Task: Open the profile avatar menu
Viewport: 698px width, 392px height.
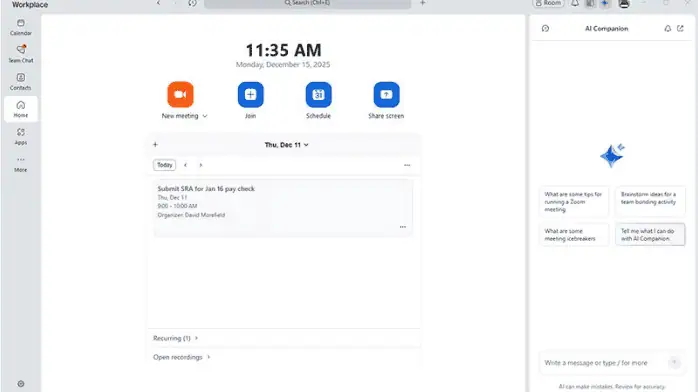Action: coord(624,4)
